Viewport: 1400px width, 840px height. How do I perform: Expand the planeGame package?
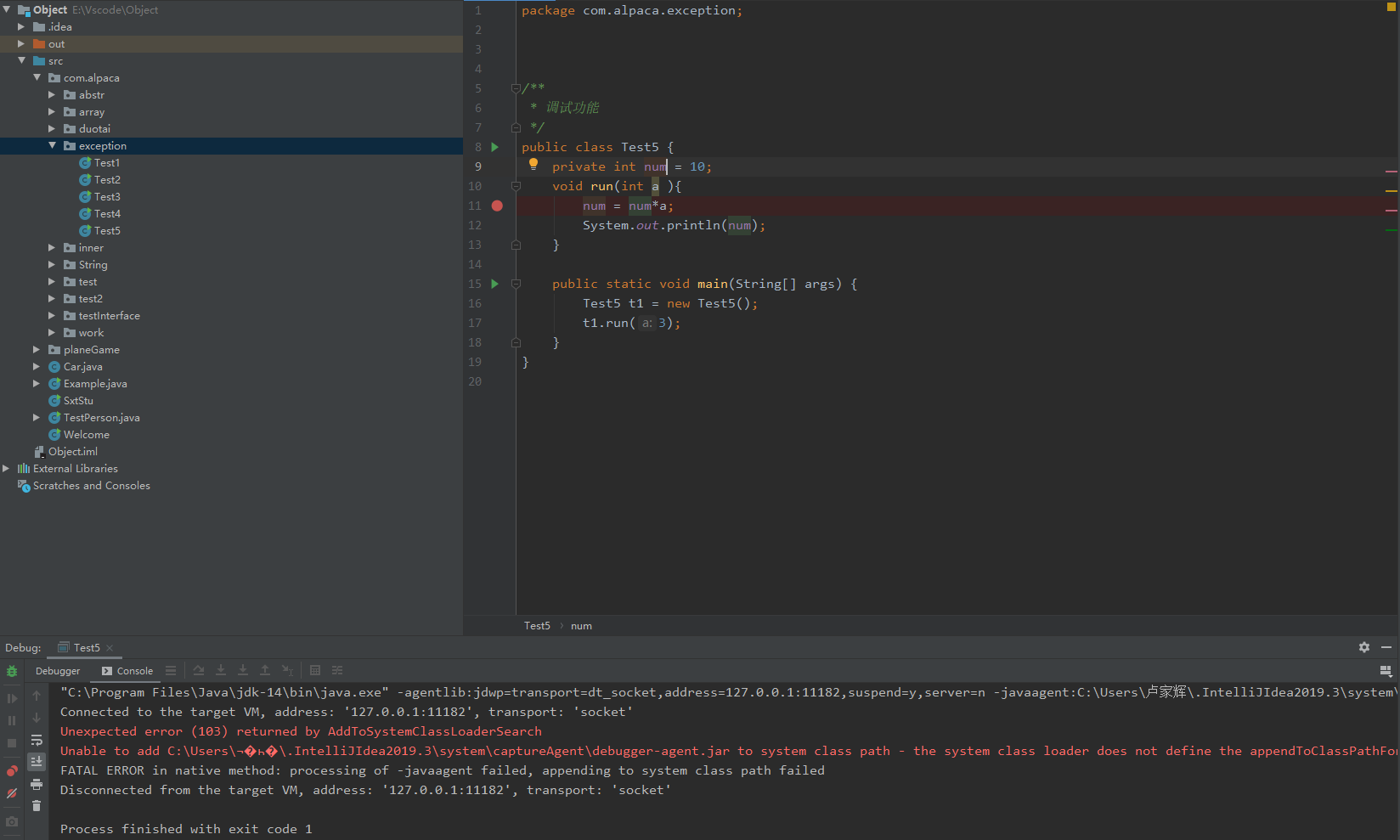pyautogui.click(x=37, y=349)
